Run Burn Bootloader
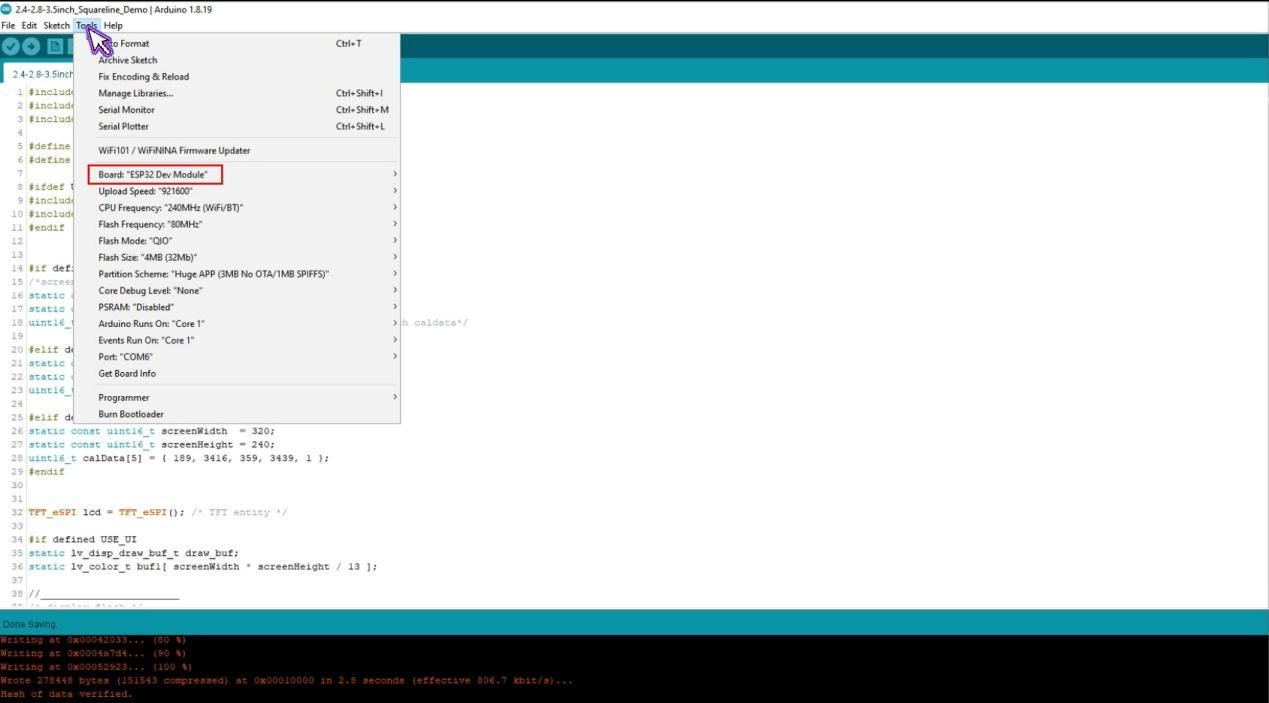Image resolution: width=1269 pixels, height=703 pixels. (x=131, y=414)
